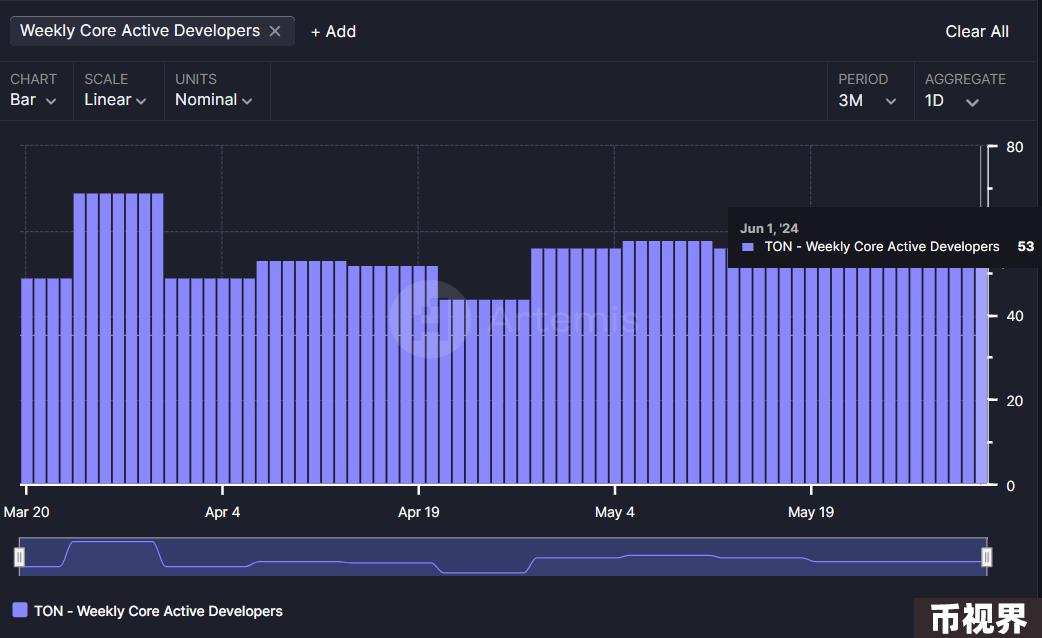This screenshot has height=638, width=1042.
Task: Click the Weekly Core Active Developers chip label
Action: pyautogui.click(x=140, y=31)
